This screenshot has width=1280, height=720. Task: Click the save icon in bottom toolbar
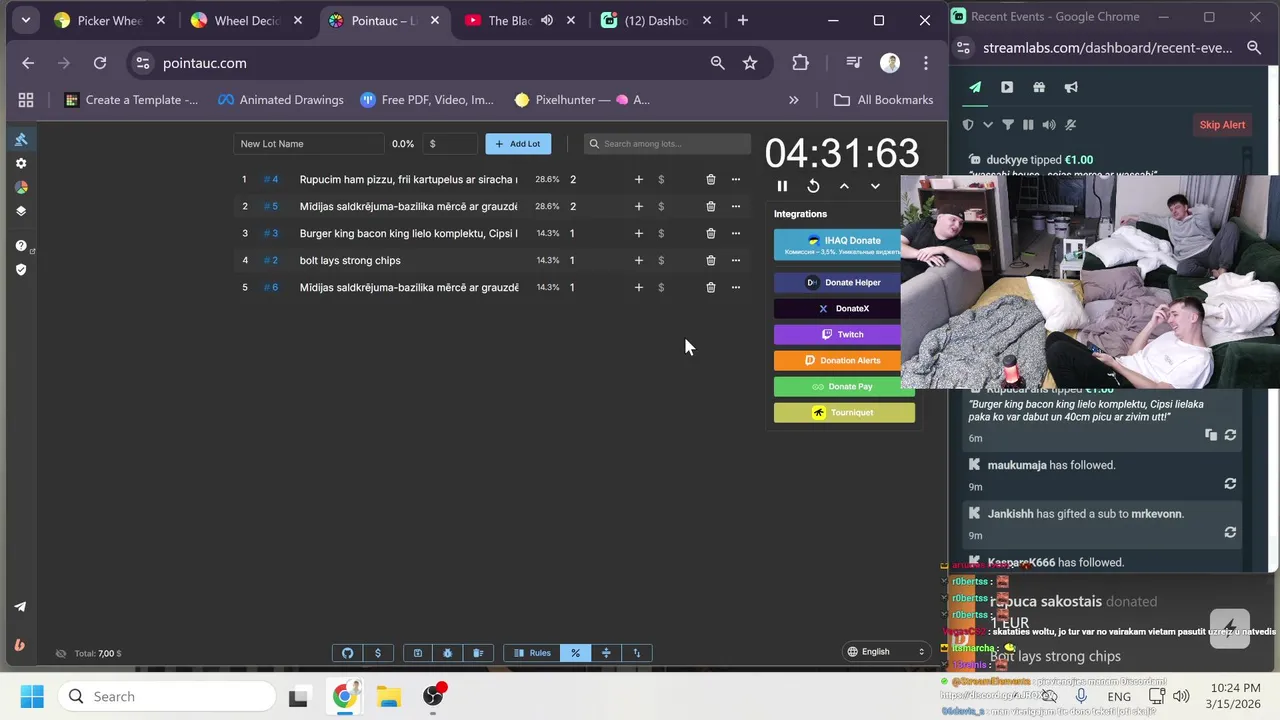(418, 653)
